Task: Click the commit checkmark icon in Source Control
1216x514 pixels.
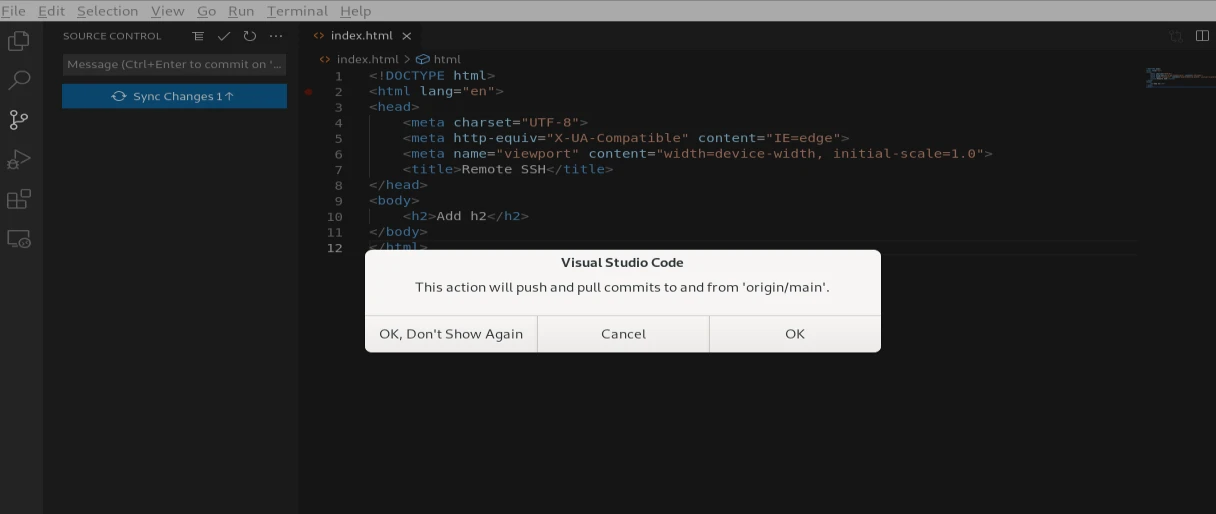Action: [x=224, y=36]
